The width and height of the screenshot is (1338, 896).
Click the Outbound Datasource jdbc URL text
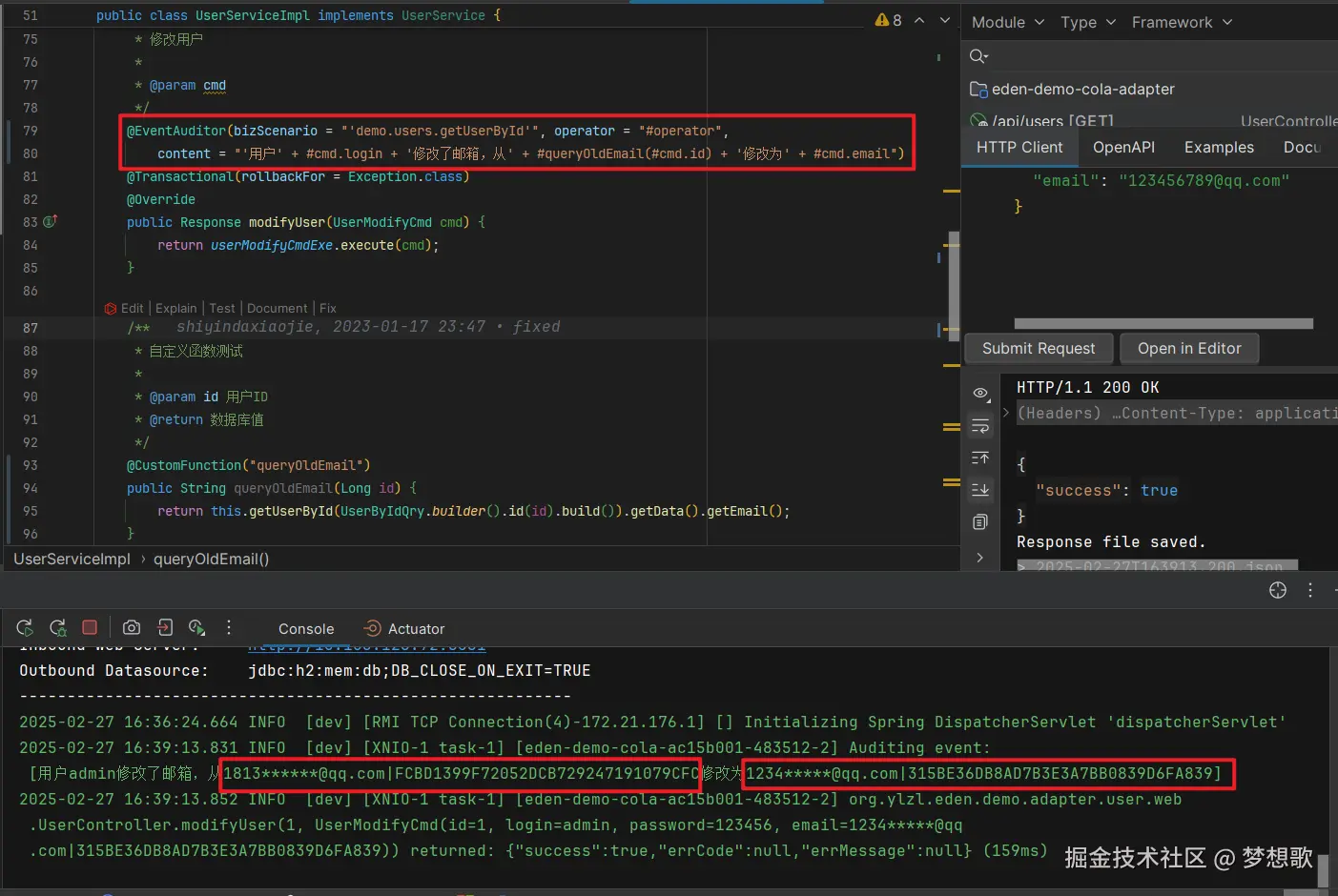pos(419,670)
